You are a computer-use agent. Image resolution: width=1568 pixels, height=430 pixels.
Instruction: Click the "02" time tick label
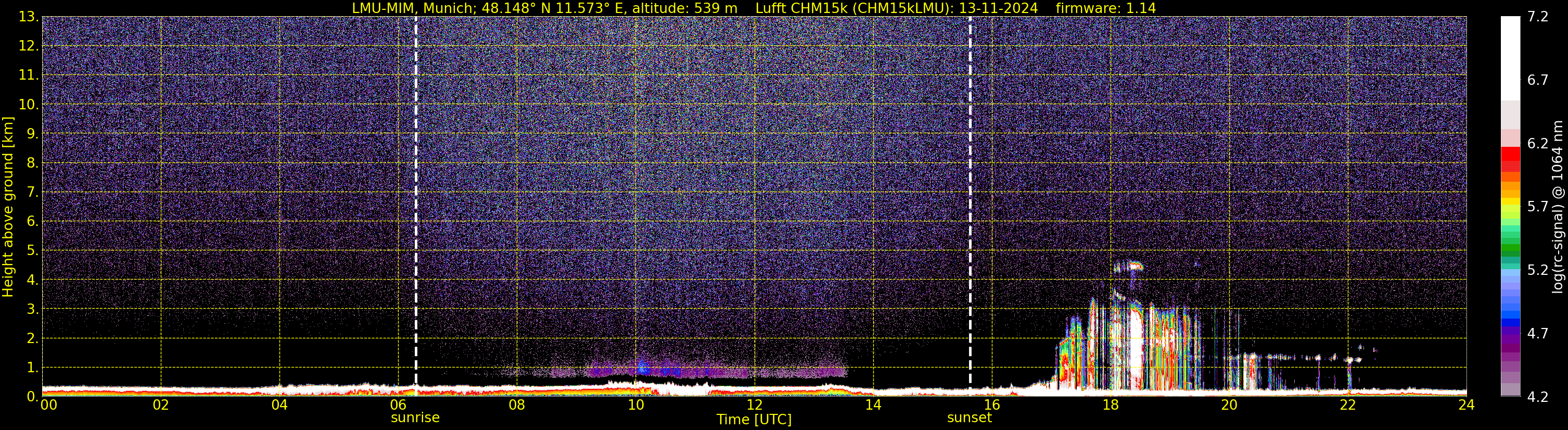(x=161, y=406)
